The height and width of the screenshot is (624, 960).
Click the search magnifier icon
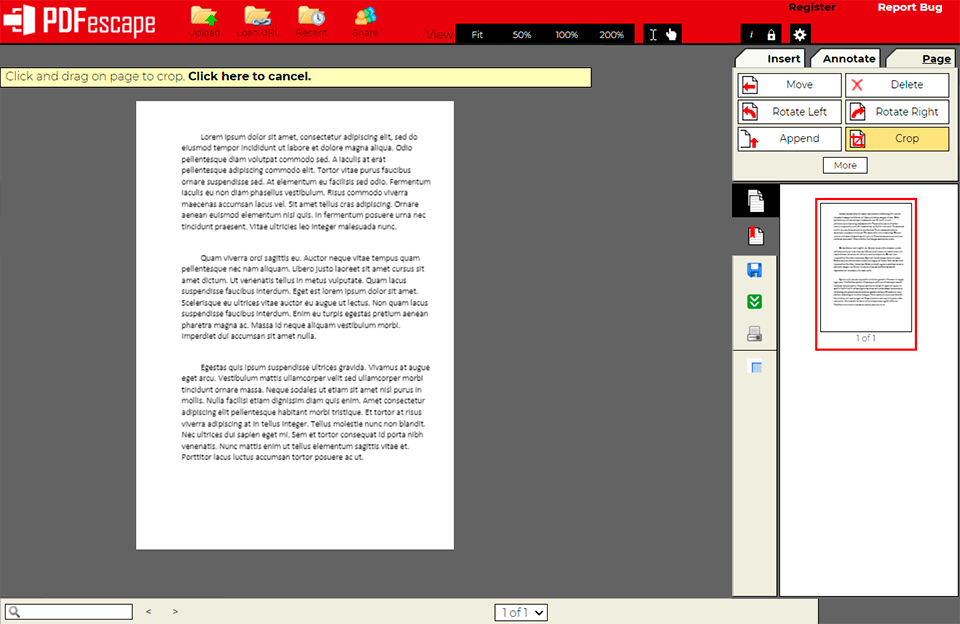pos(15,612)
